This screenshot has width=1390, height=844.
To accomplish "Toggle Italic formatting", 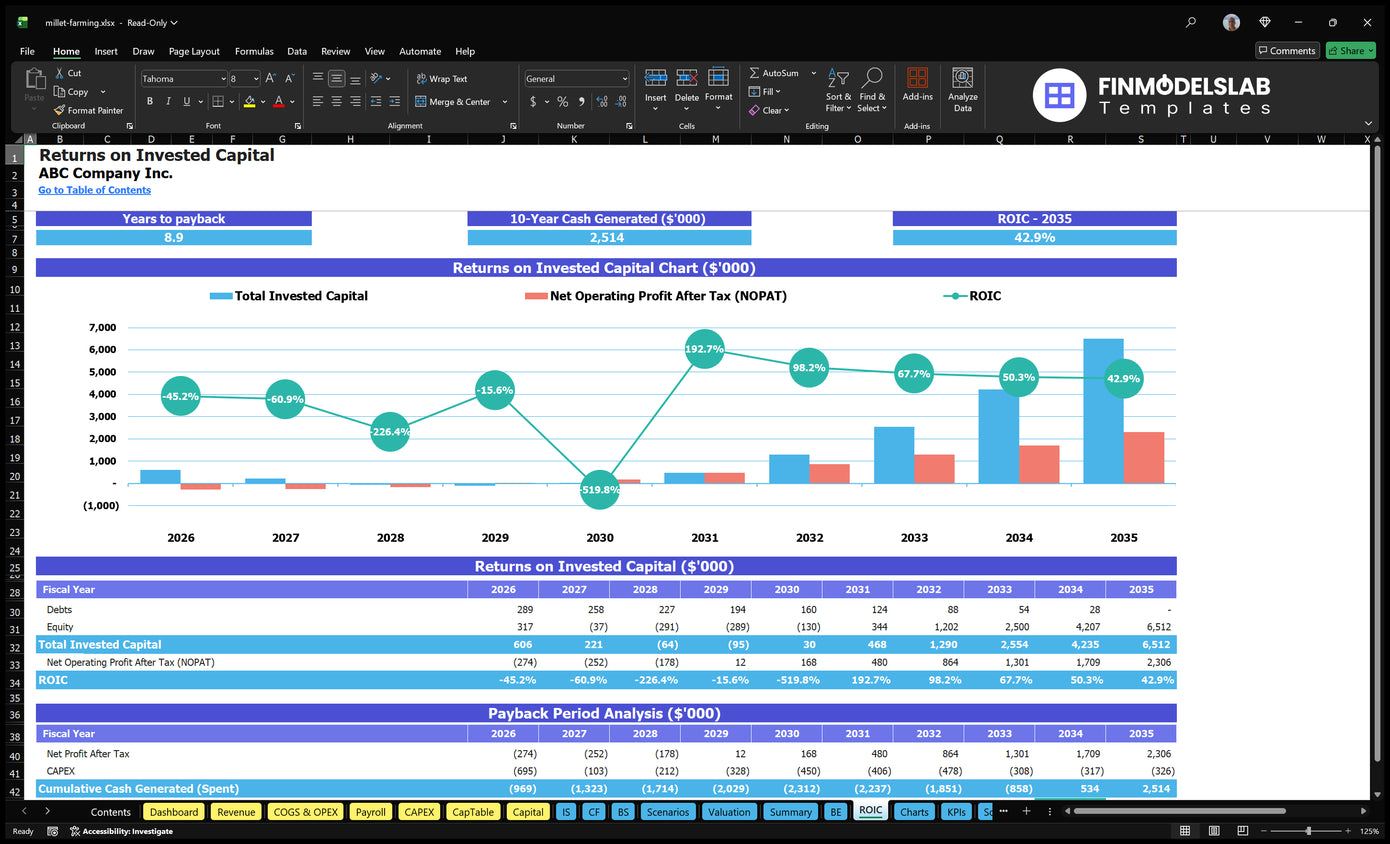I will [168, 101].
